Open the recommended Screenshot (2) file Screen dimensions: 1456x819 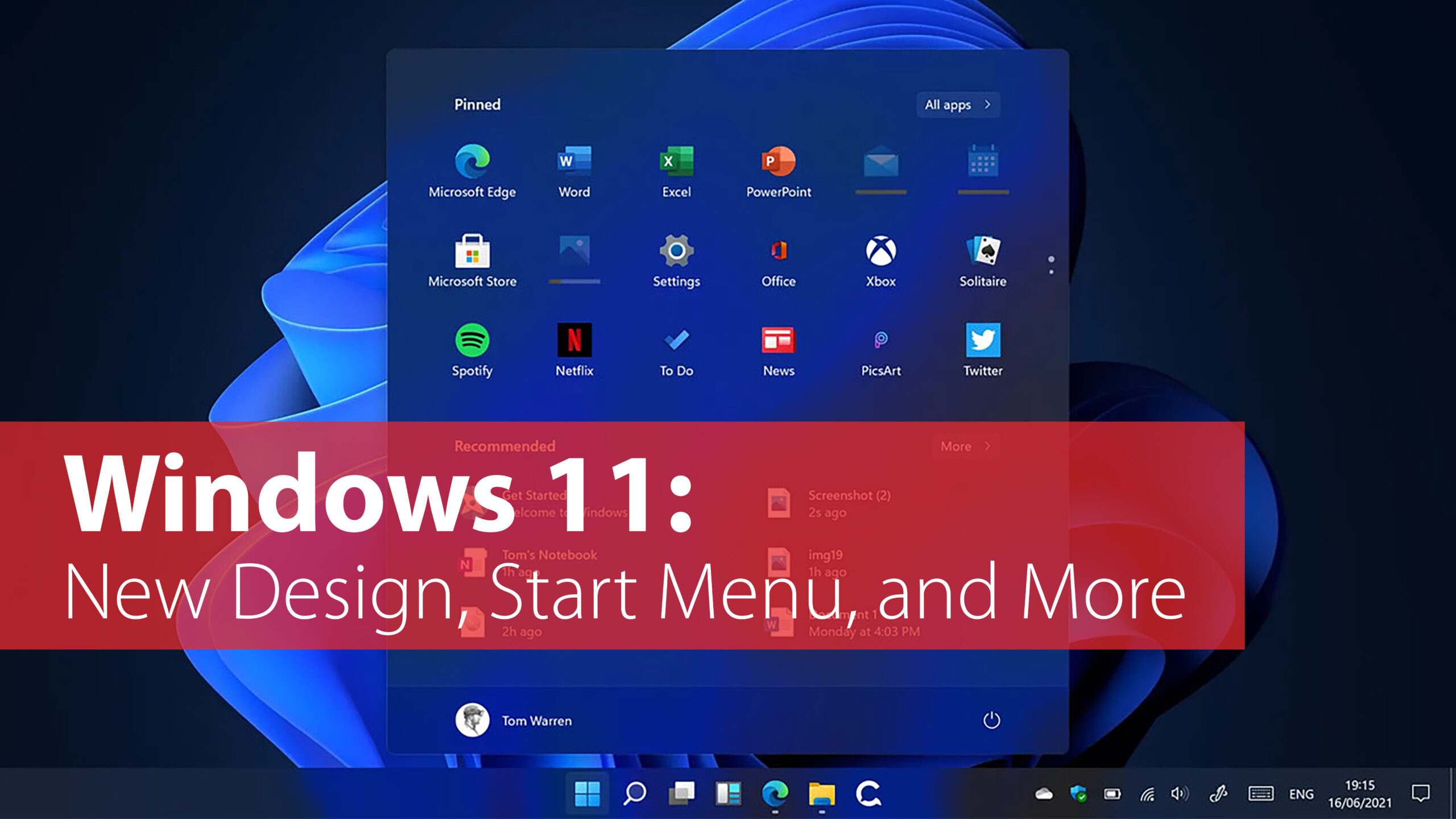point(829,503)
